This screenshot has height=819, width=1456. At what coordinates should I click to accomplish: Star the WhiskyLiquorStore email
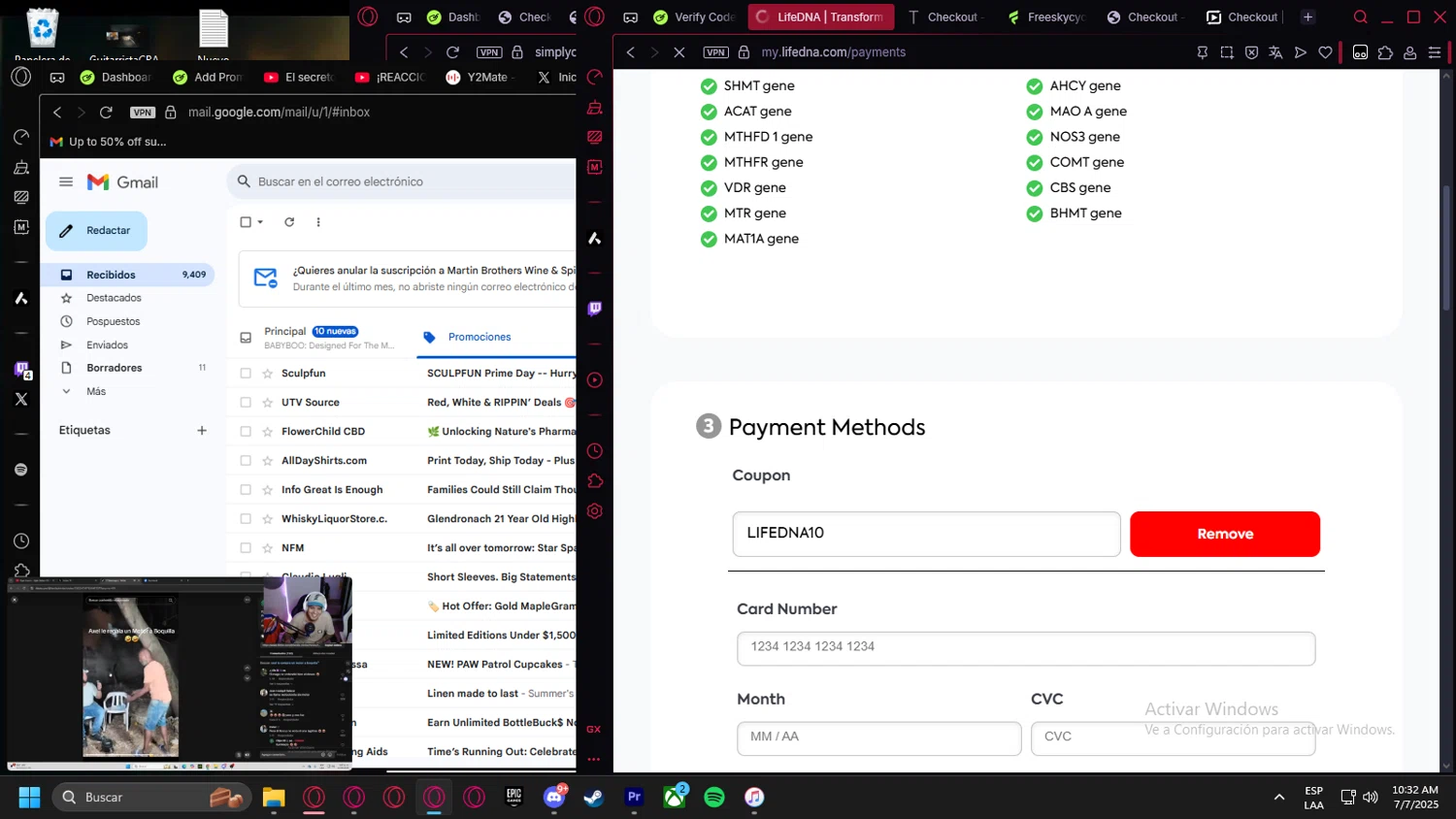coord(267,519)
